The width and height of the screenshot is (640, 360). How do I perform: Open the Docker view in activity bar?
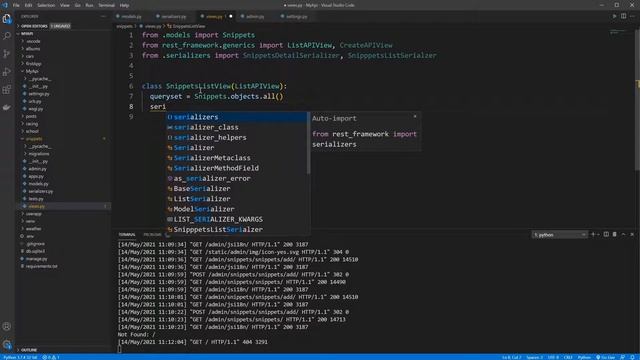pyautogui.click(x=7, y=107)
